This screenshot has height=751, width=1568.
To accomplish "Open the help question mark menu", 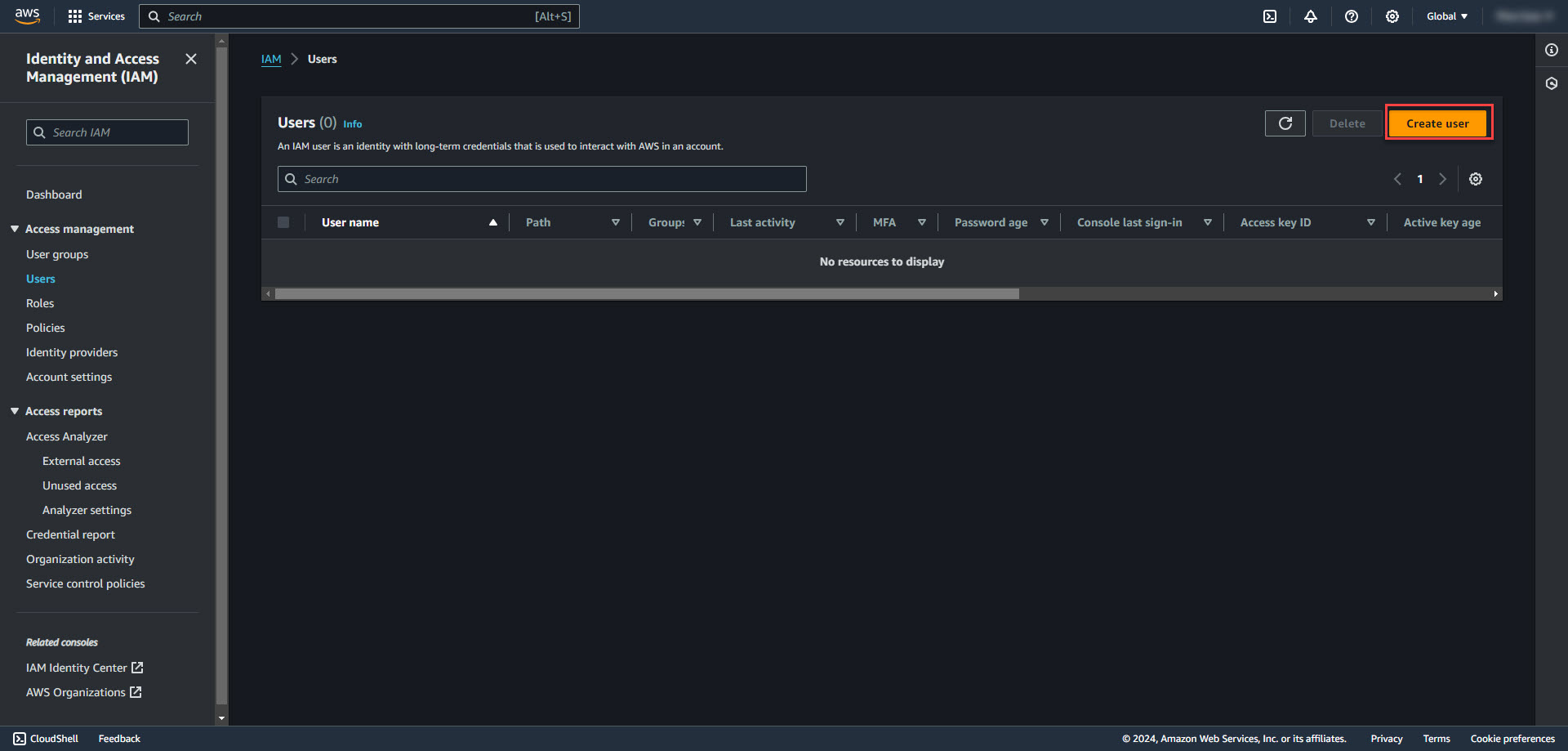I will (x=1352, y=16).
